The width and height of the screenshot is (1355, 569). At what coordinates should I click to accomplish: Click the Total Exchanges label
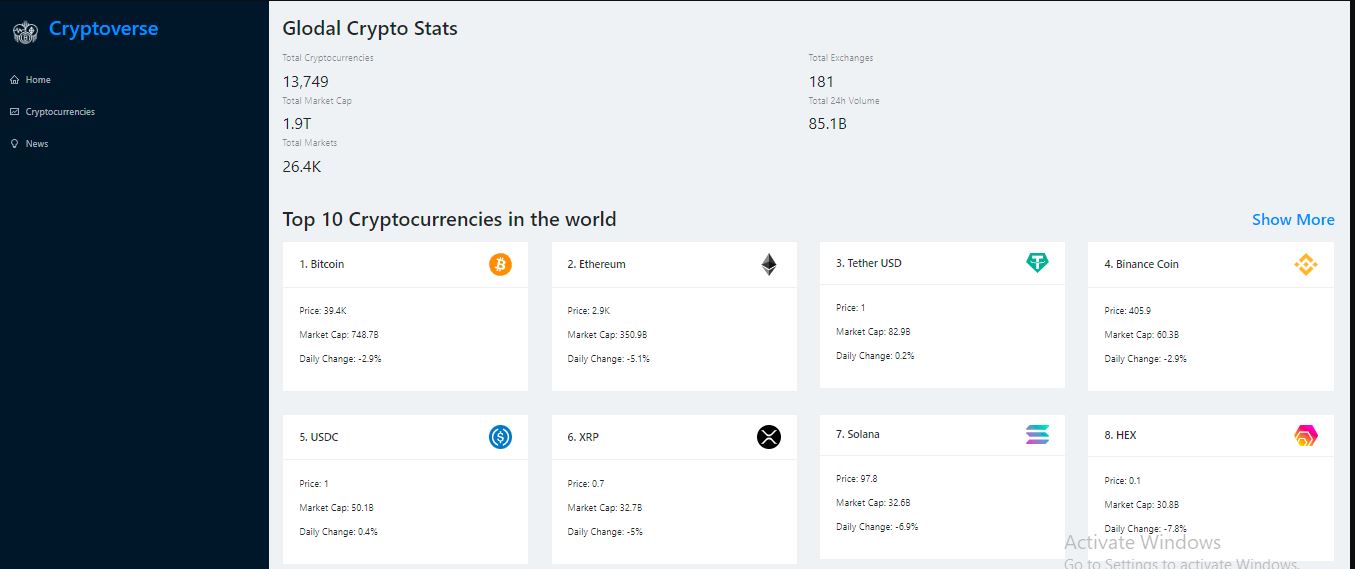841,58
